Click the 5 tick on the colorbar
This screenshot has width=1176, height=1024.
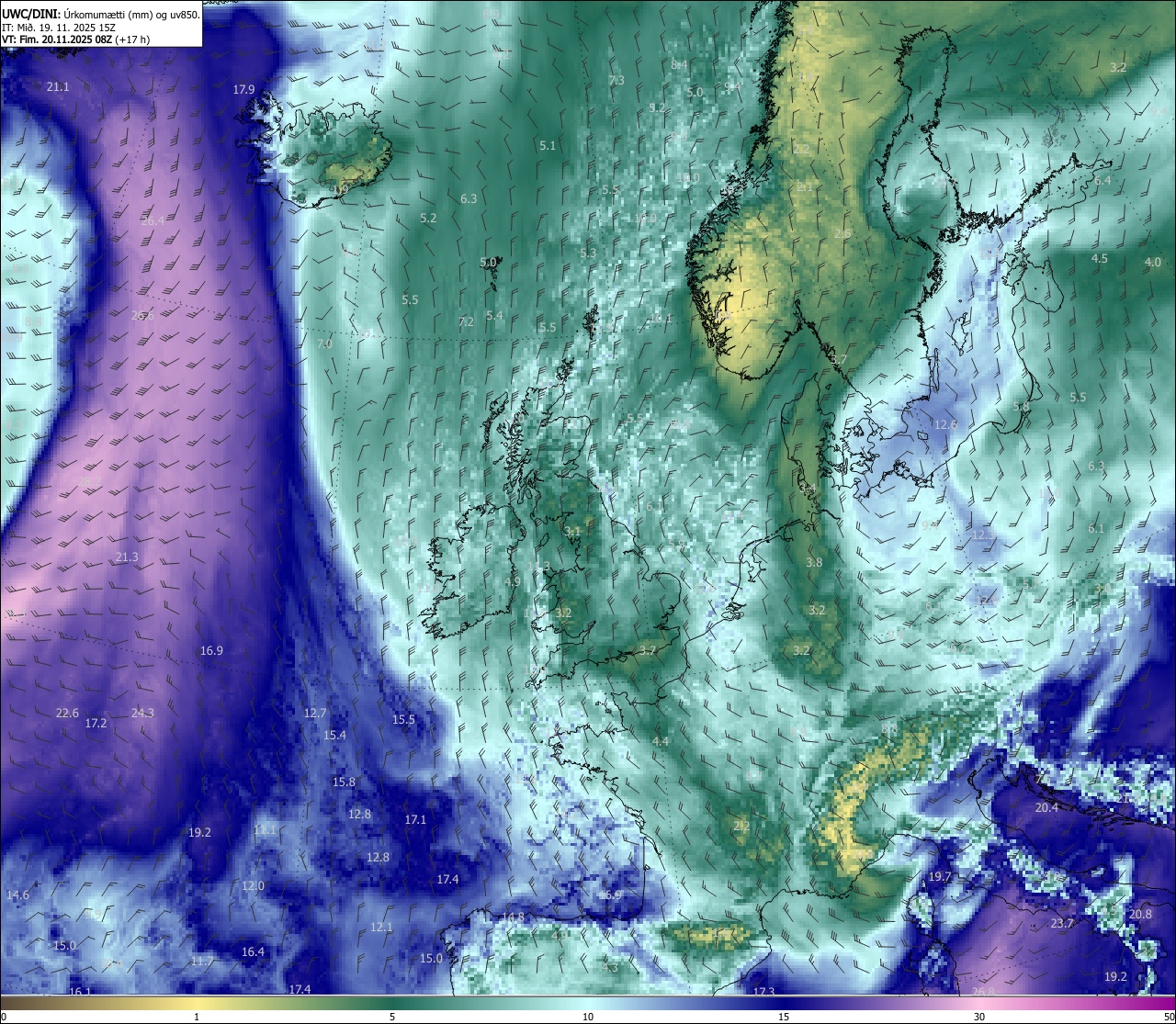pos(392,1016)
